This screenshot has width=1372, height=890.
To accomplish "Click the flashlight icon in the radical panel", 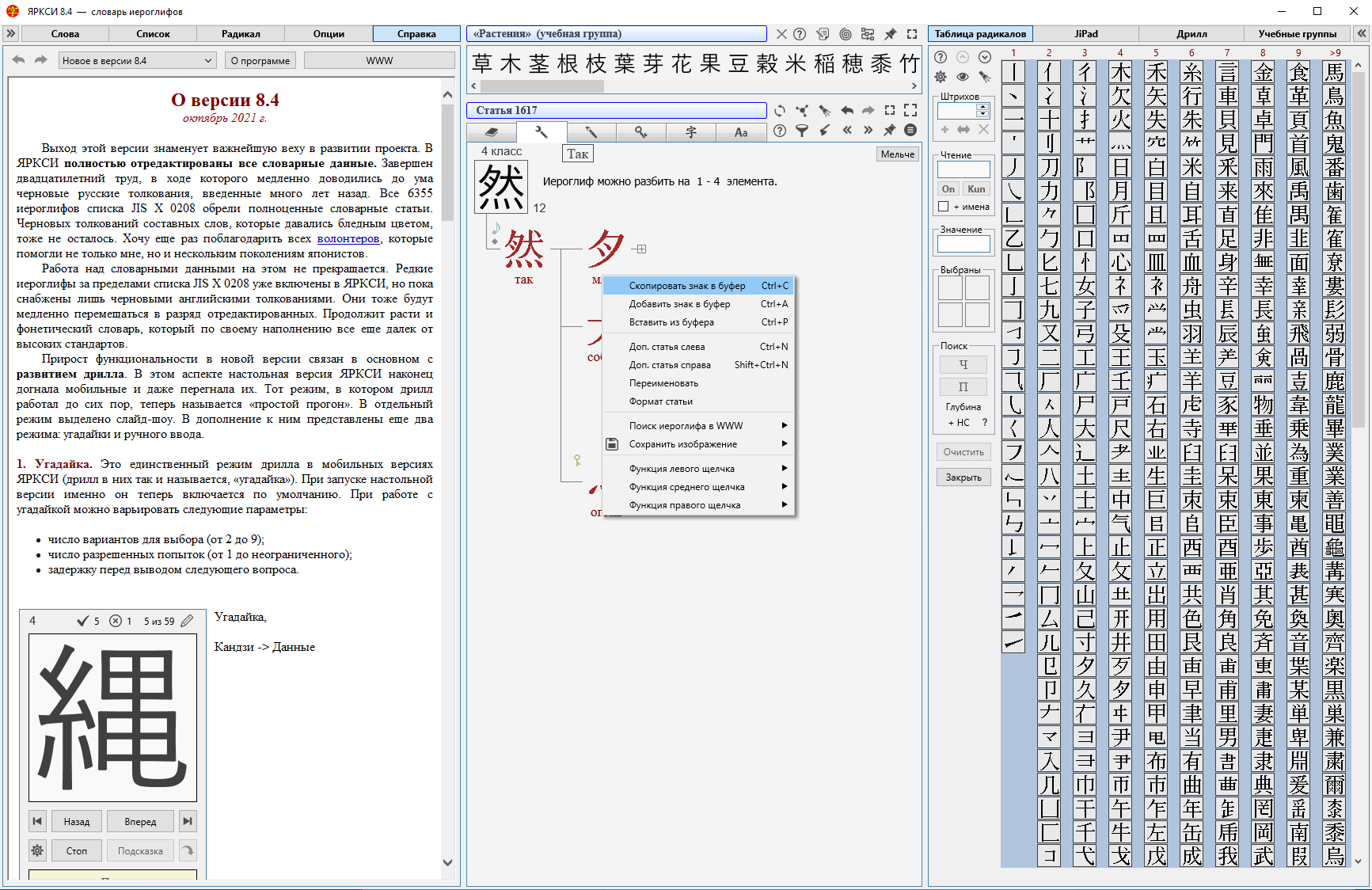I will 985,77.
